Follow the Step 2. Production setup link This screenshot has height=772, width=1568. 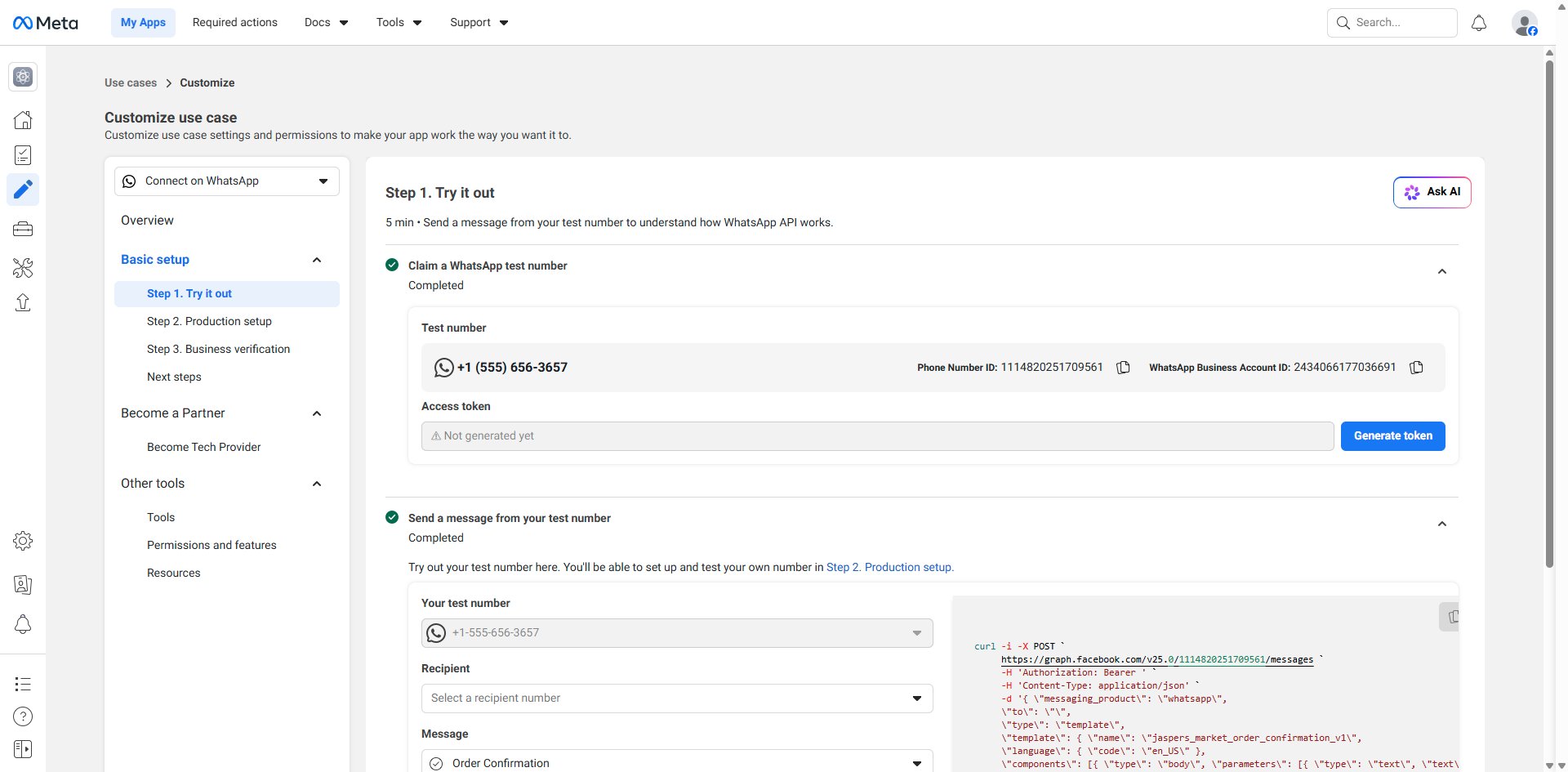pos(889,568)
